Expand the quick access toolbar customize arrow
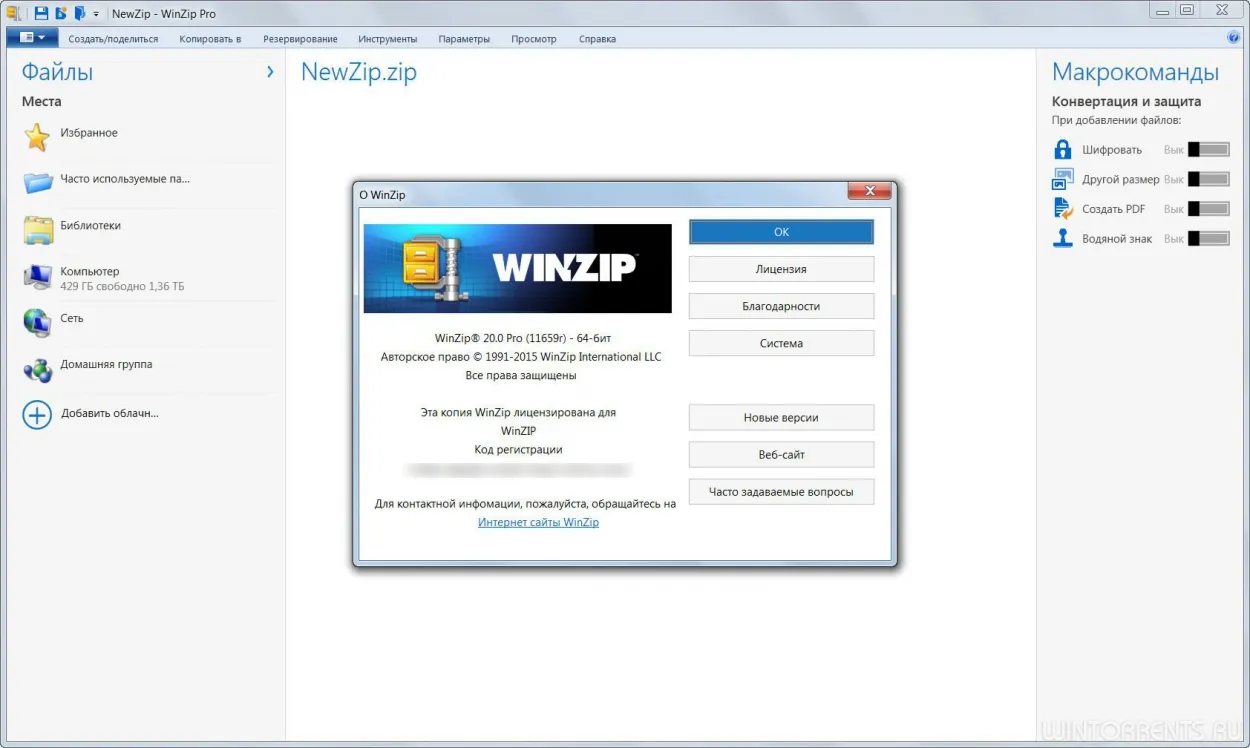Viewport: 1250px width, 748px height. pos(96,14)
